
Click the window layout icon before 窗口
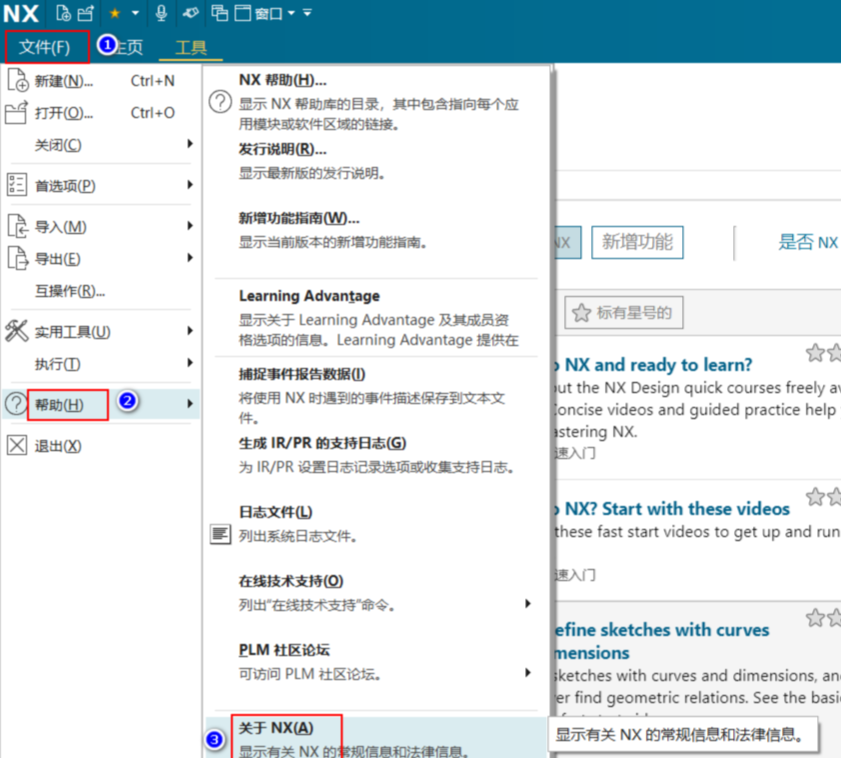click(242, 13)
